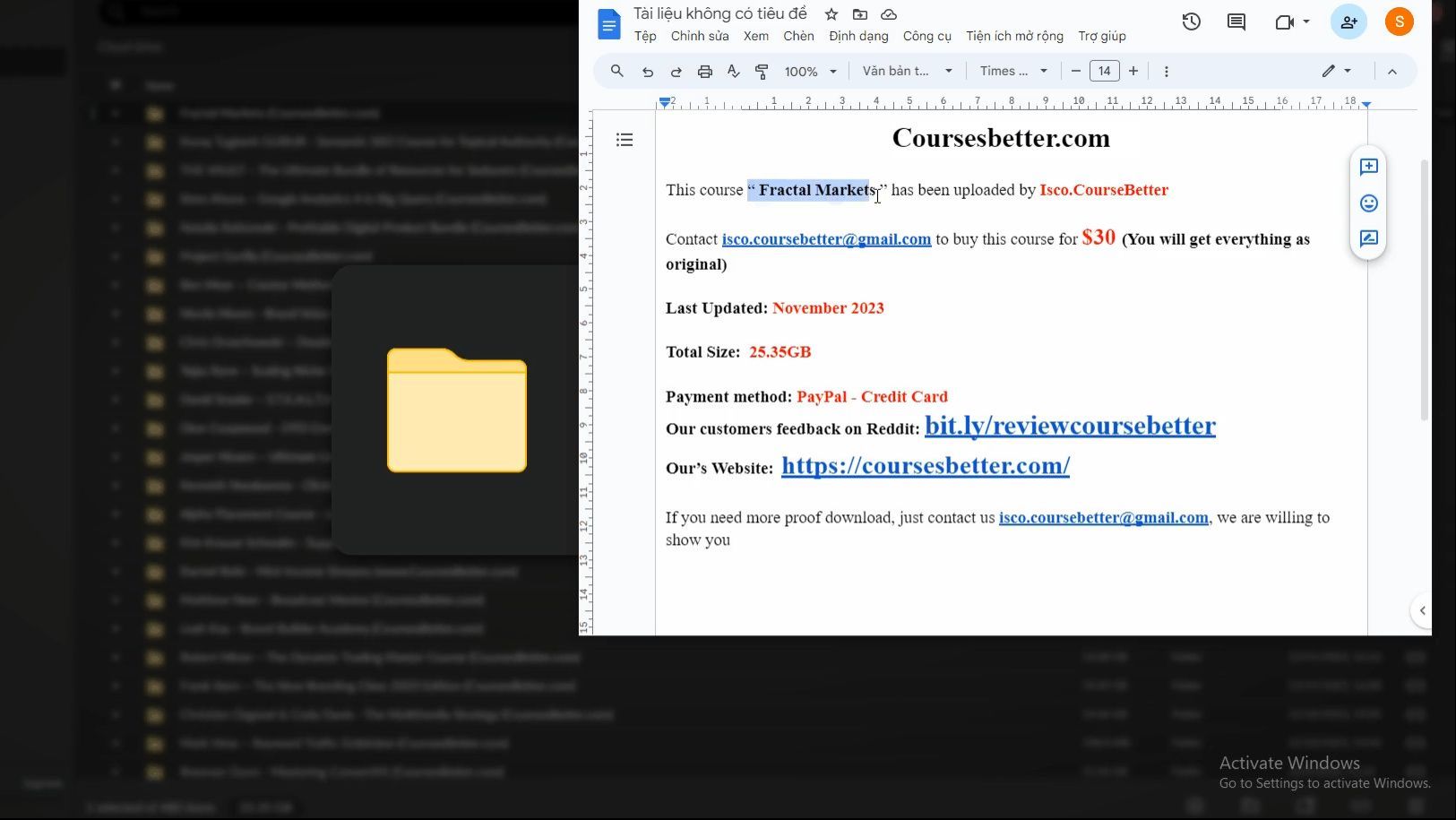Click the move-to-folder icon beside the title
Viewport: 1456px width, 820px height.
860,14
